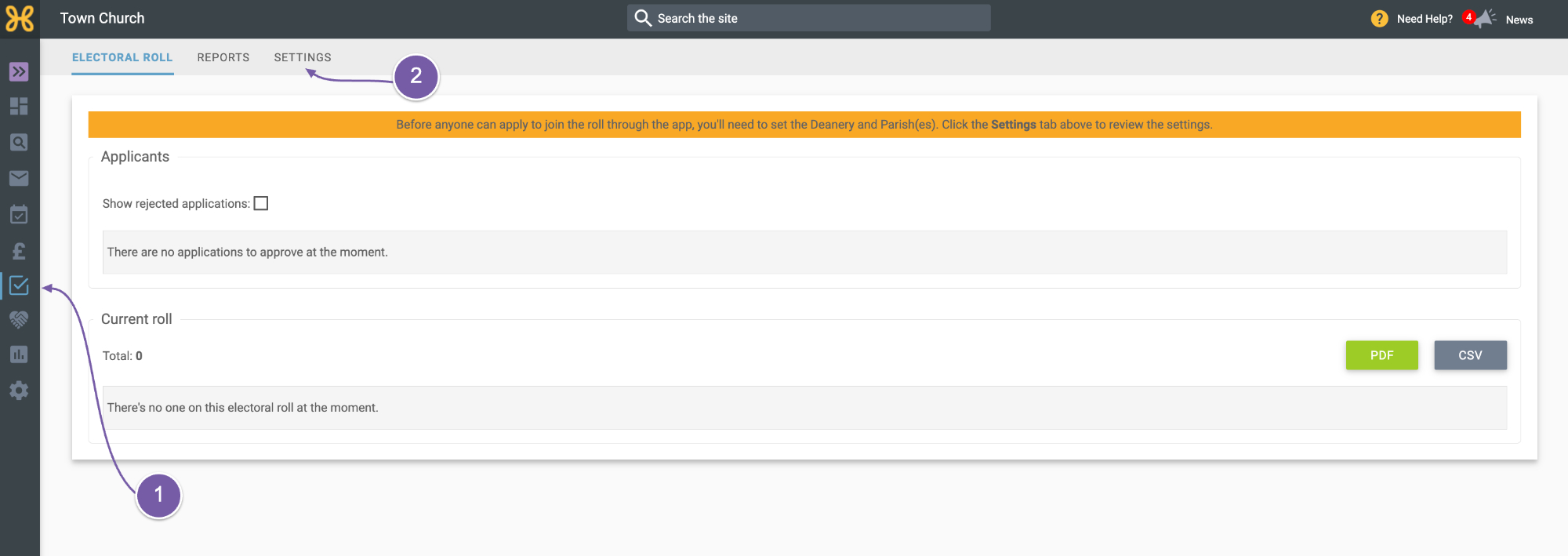
Task: Click 'There's no one on this electoral roll' message
Action: (243, 408)
